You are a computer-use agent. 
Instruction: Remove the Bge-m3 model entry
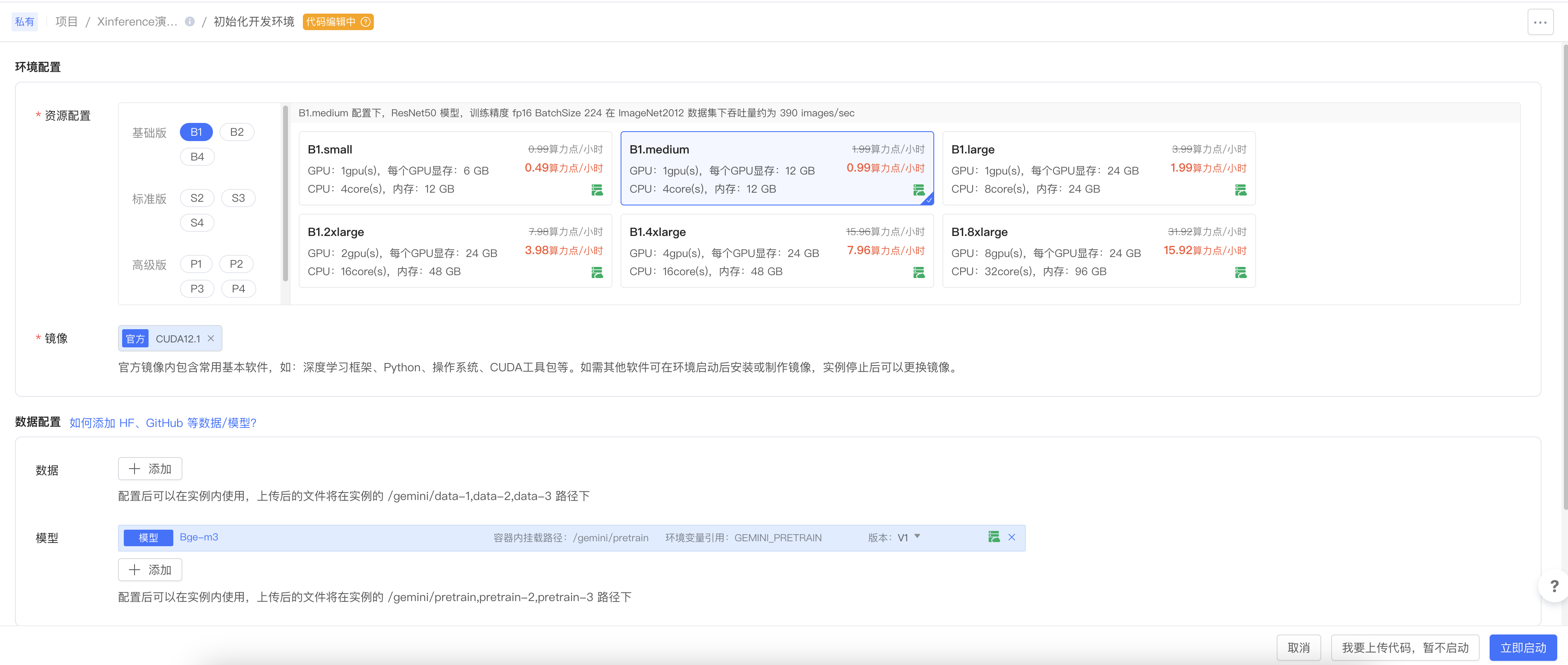[1012, 537]
